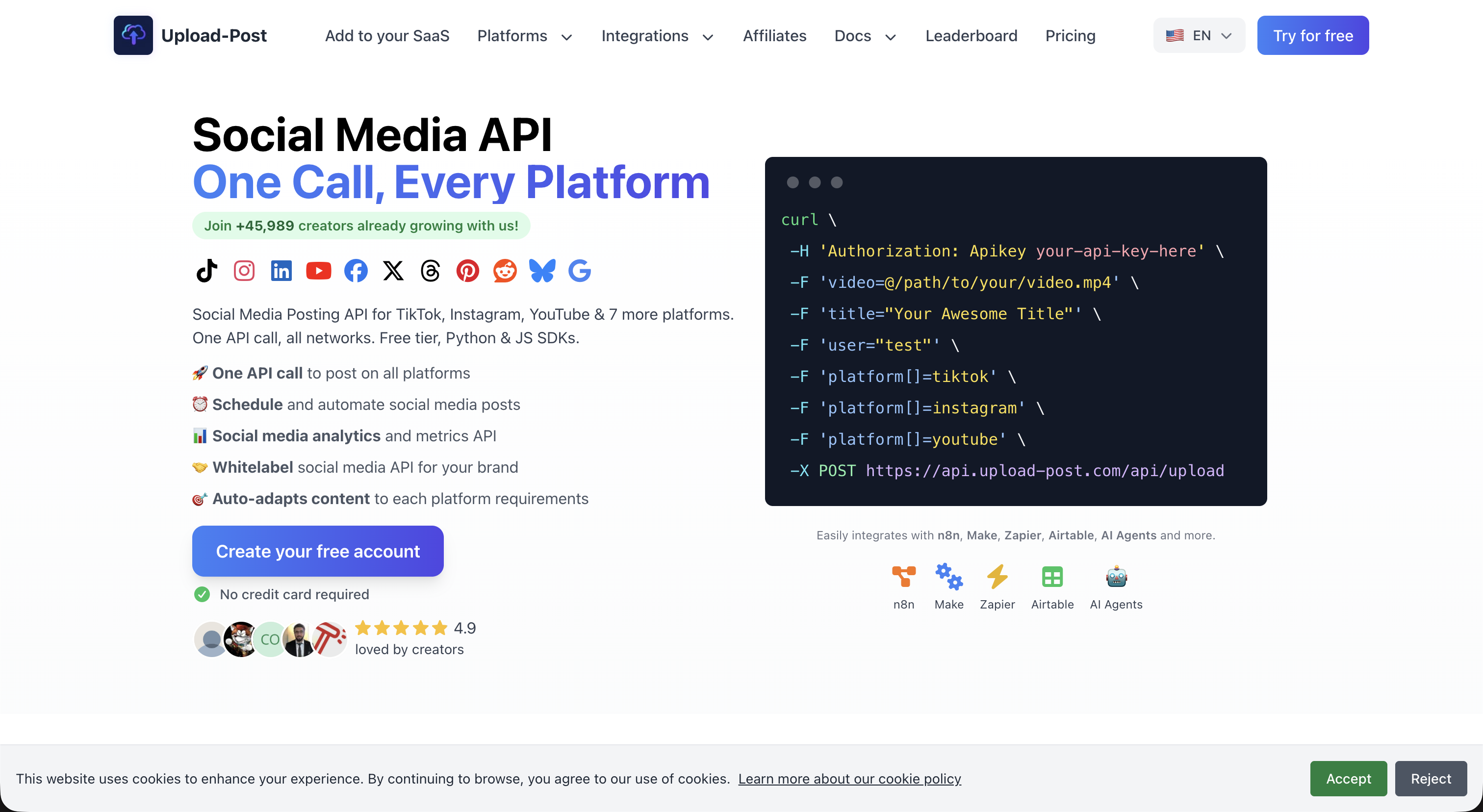Click the Bluesky butterfly icon

click(542, 271)
